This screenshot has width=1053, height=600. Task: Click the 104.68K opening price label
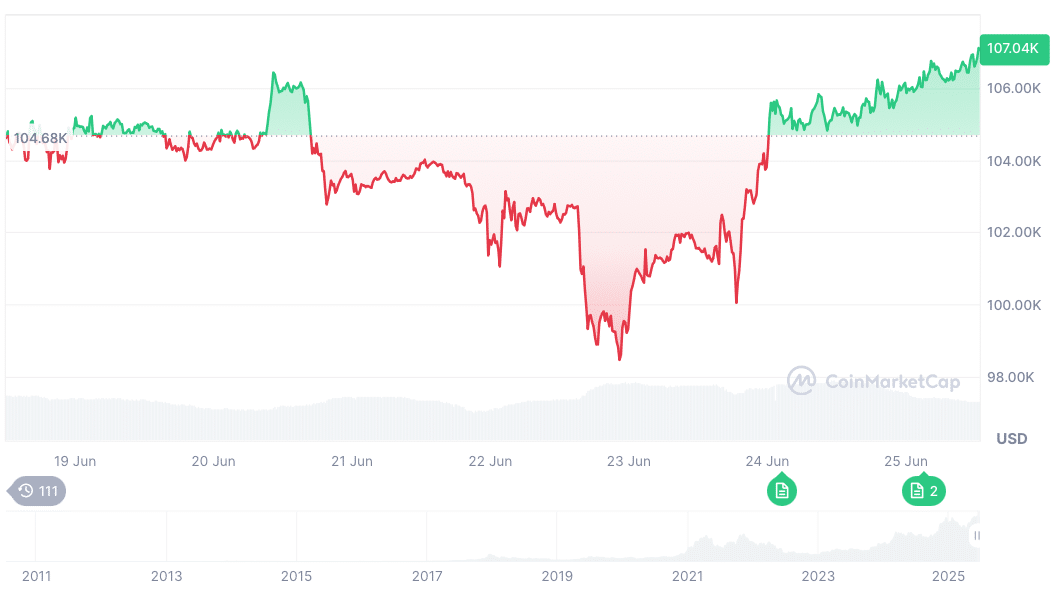click(40, 138)
